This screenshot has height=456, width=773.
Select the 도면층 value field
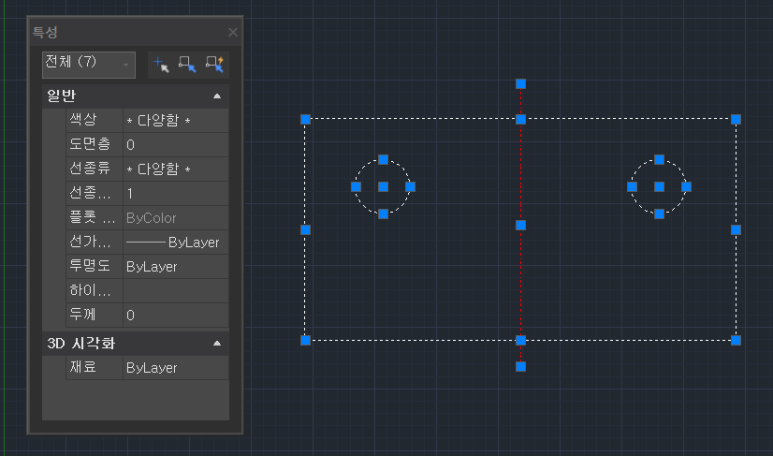tap(175, 145)
